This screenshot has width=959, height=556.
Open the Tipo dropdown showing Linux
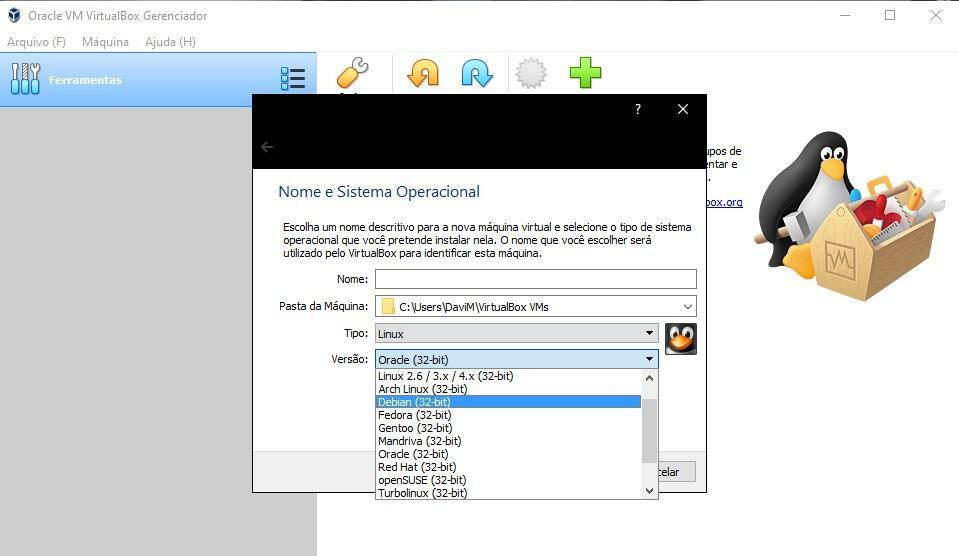click(x=516, y=333)
